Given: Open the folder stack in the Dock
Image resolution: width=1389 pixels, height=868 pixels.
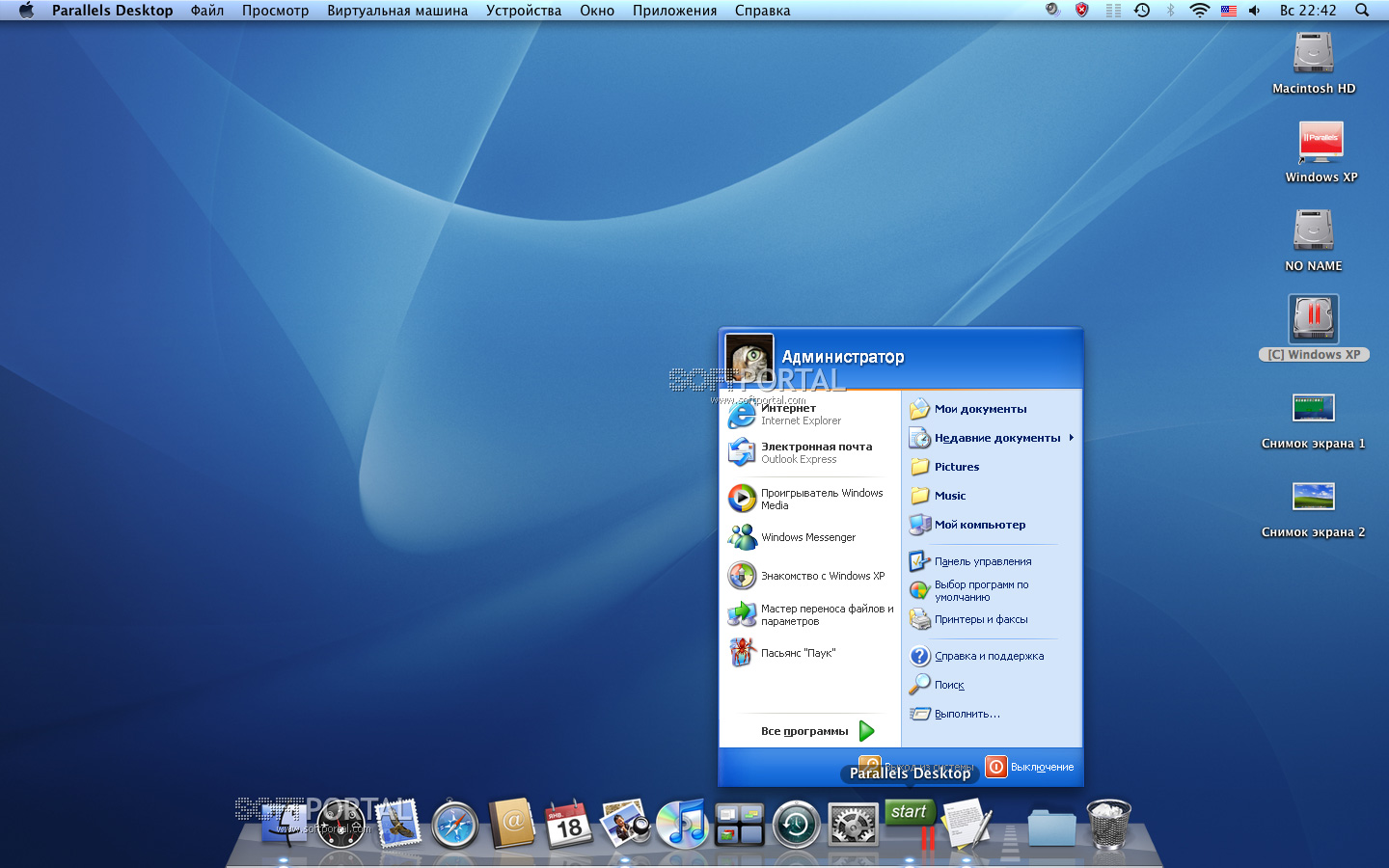Looking at the screenshot, I should pyautogui.click(x=1051, y=828).
